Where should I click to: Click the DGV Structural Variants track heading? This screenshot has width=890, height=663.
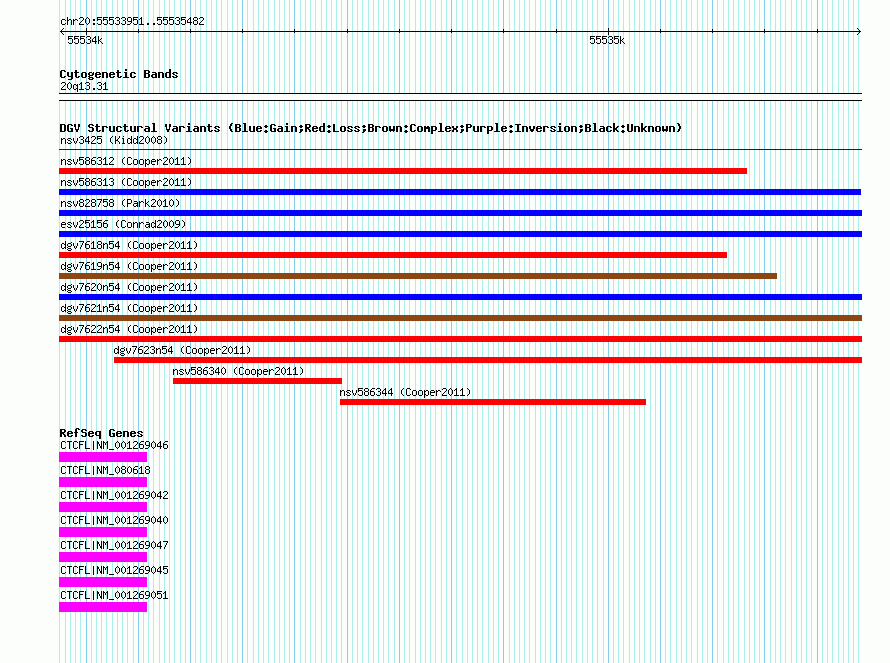click(x=371, y=128)
